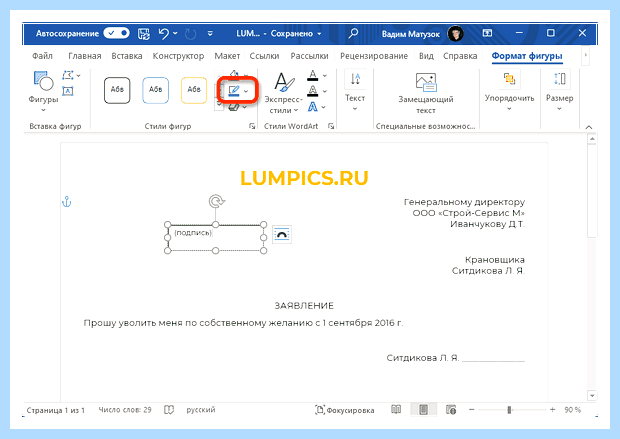Click the Text Fill letter A icon
Screen dimensions: 620x439
(x=313, y=75)
